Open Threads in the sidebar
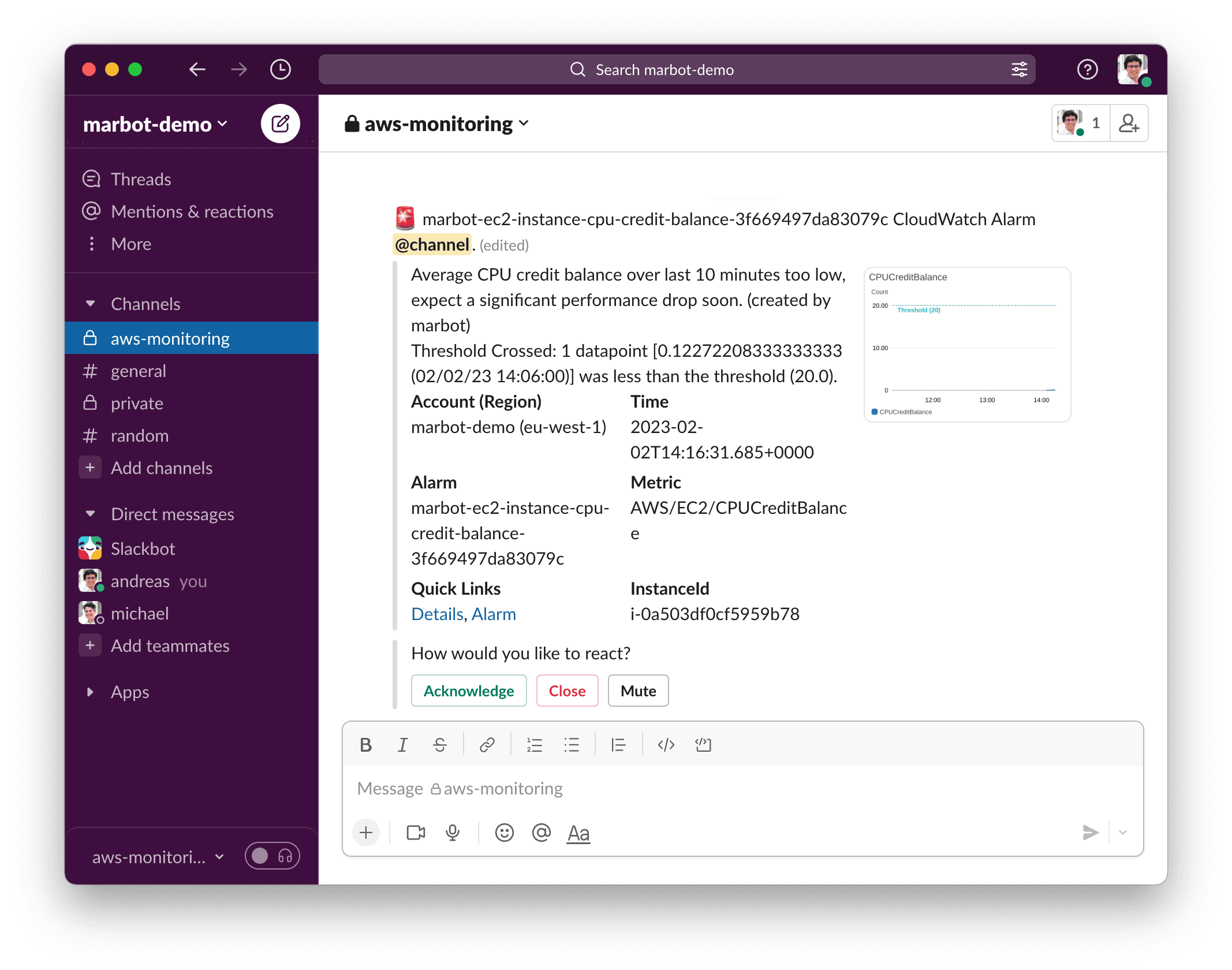 [192, 179]
